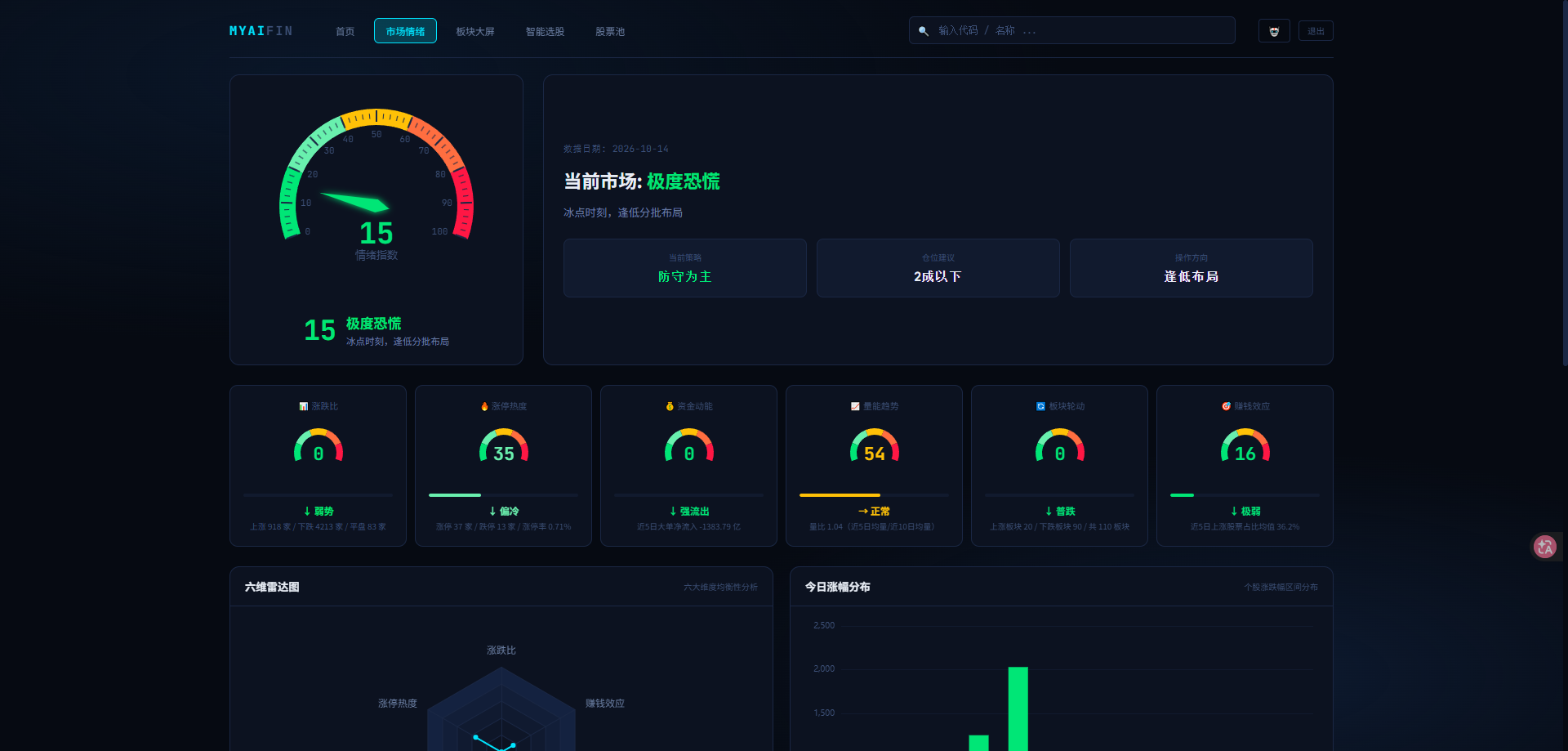This screenshot has width=1568, height=751.
Task: Click the → 正常 status in 量能趋势 card
Action: click(874, 512)
